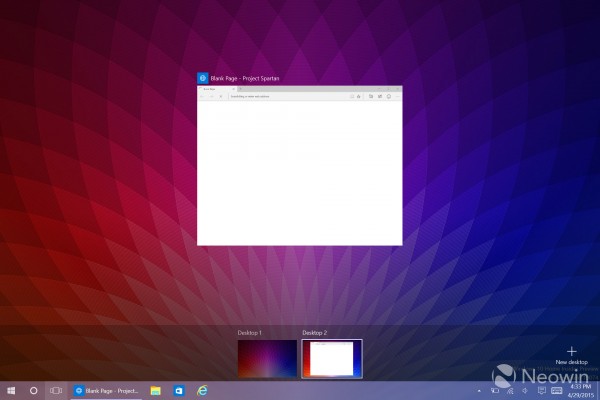Select the Desktop 2 thumbnail
Screen dimensions: 600x400
coord(332,358)
